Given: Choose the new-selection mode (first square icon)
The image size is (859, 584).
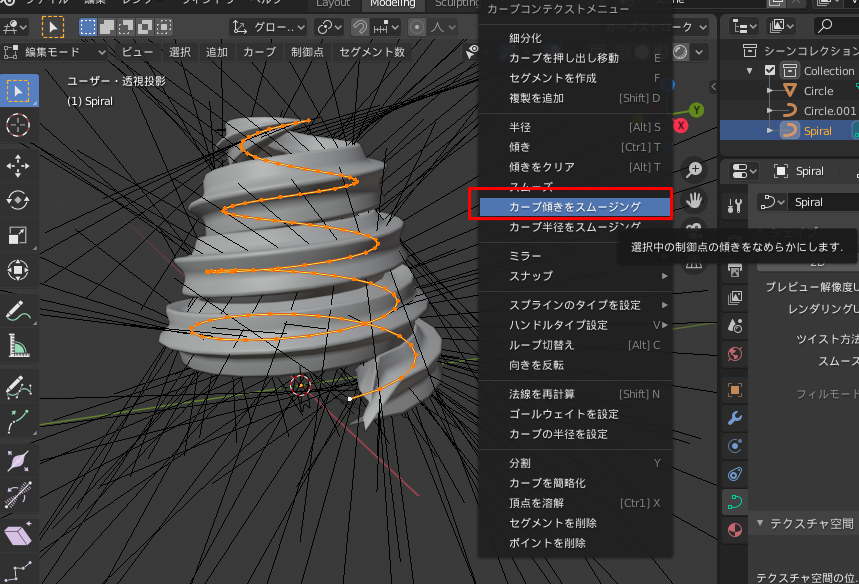Looking at the screenshot, I should pyautogui.click(x=88, y=27).
